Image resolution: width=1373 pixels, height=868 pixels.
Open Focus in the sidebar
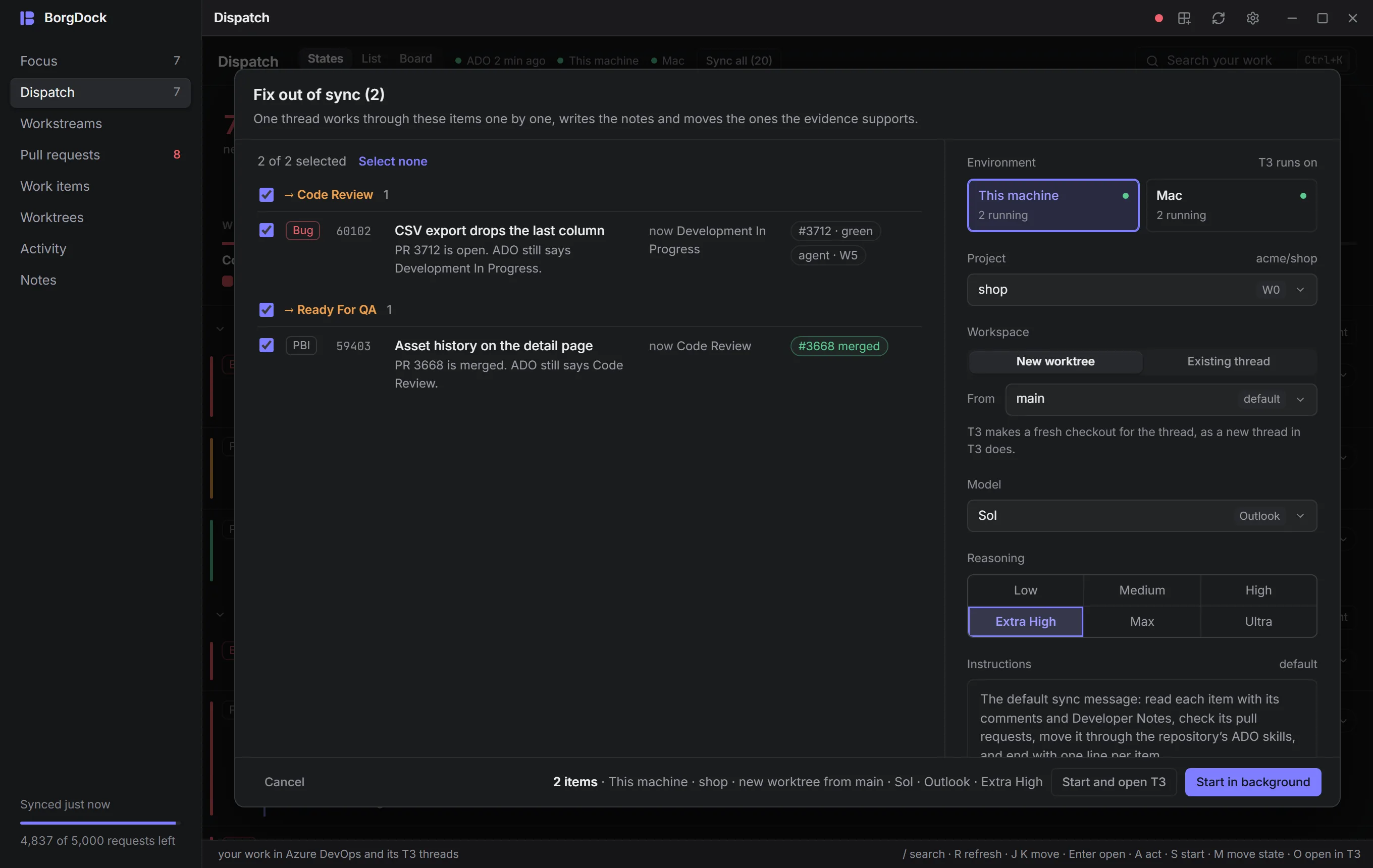(x=100, y=61)
